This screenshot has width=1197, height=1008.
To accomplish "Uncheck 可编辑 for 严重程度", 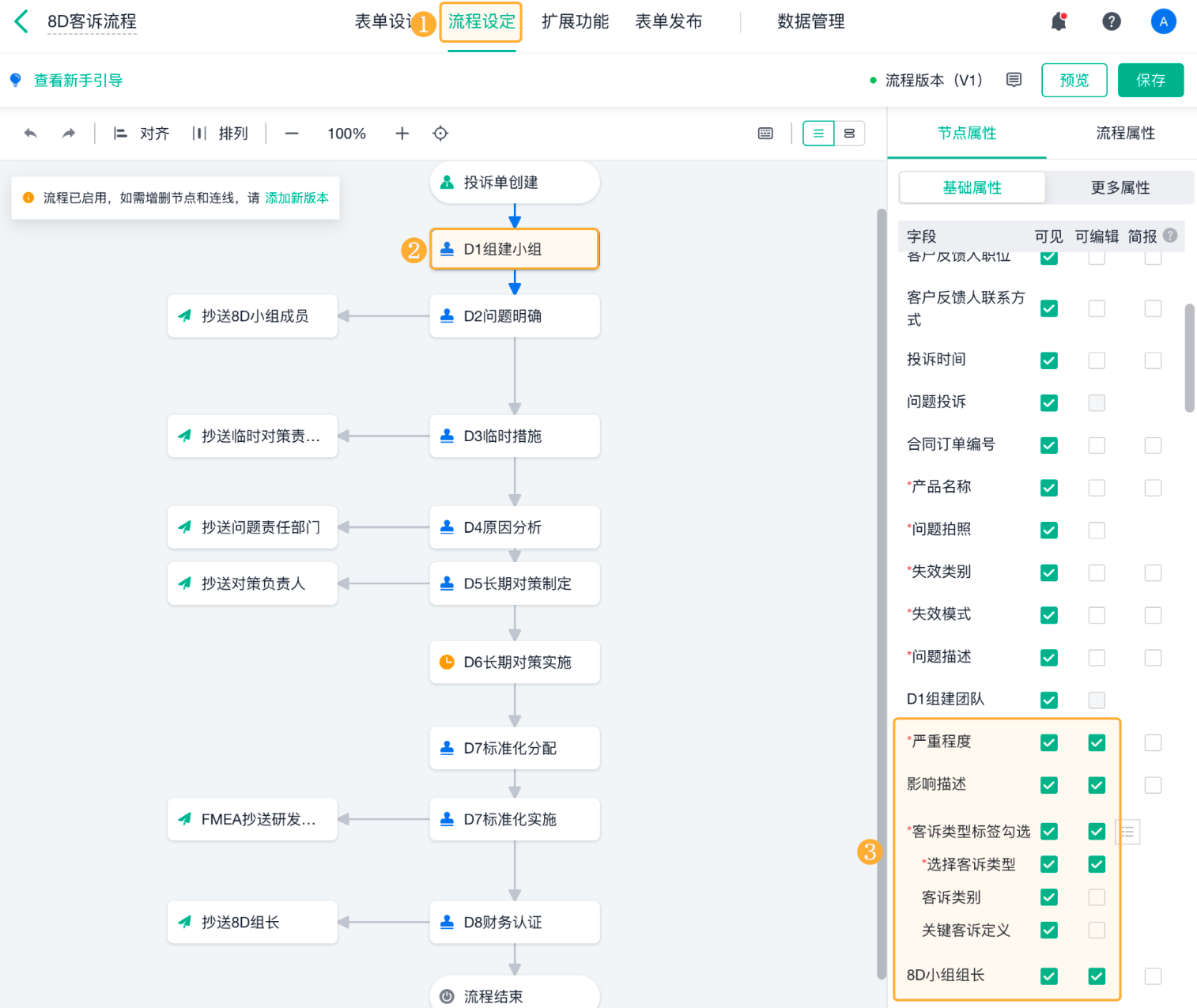I will 1097,742.
